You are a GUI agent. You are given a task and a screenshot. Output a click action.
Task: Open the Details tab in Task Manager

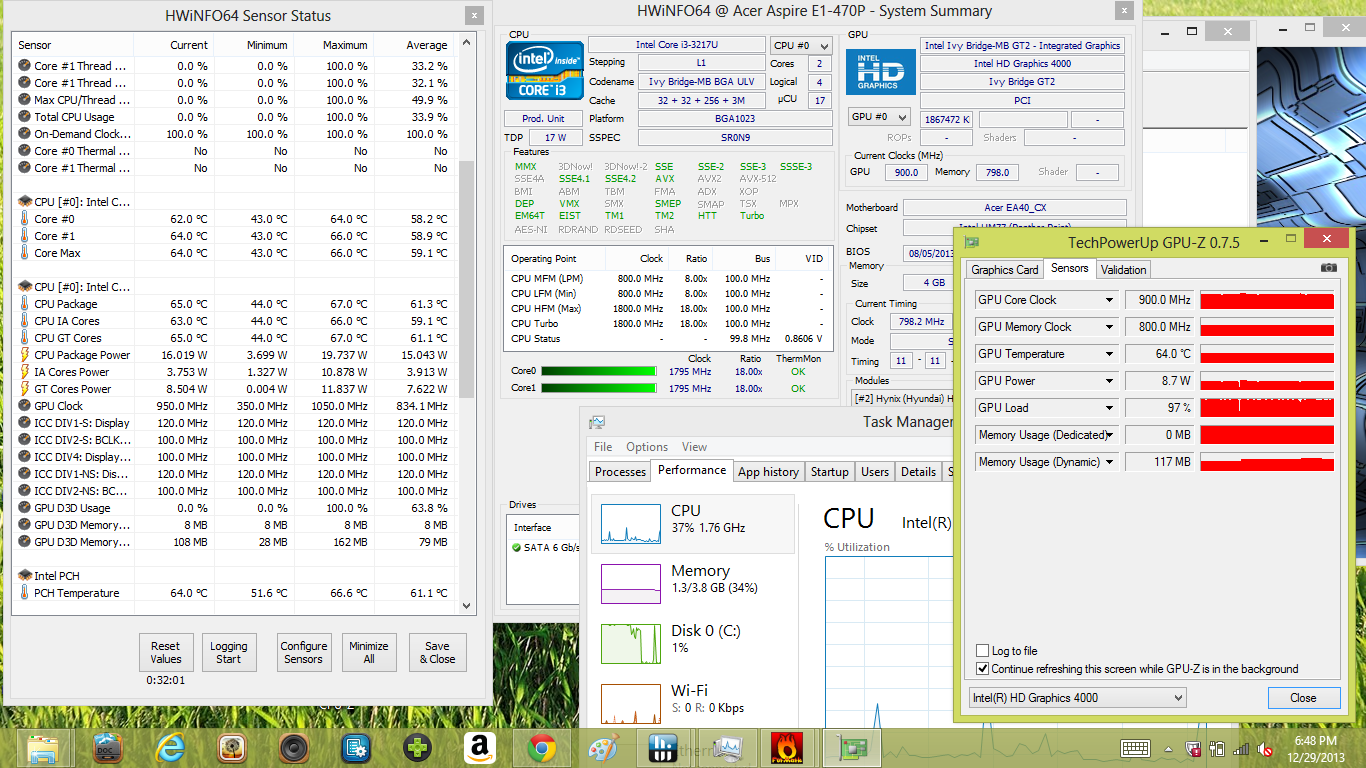click(918, 472)
